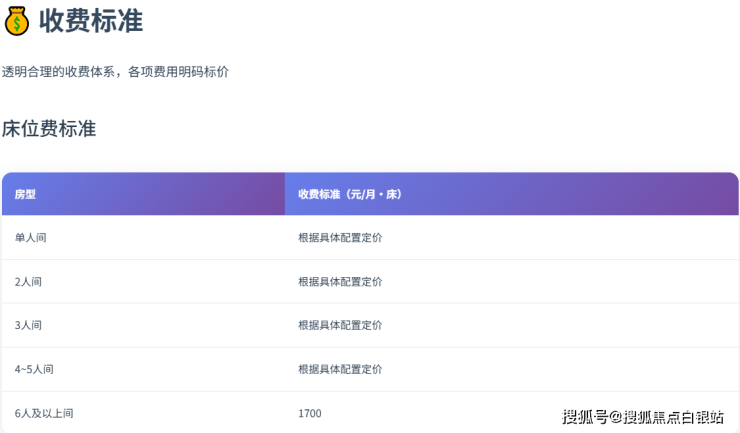Click the 透明合理的收费体系 subtitle phrase
The image size is (740, 433).
pos(58,72)
